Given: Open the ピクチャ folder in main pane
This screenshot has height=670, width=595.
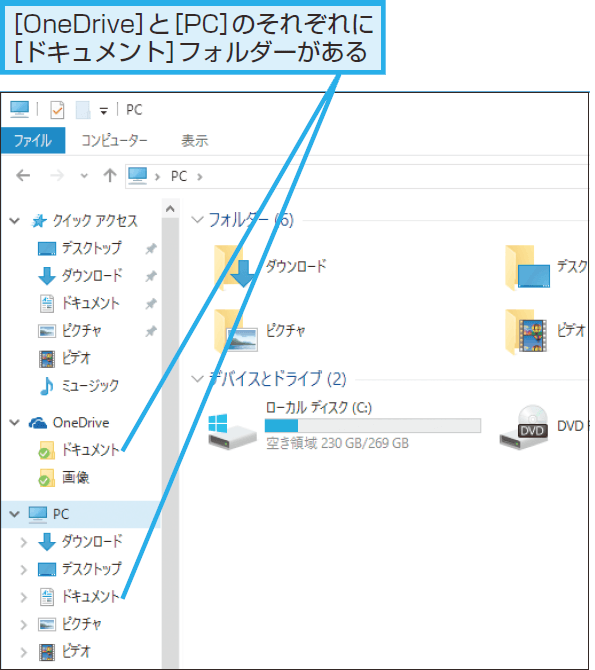Looking at the screenshot, I should 260,331.
